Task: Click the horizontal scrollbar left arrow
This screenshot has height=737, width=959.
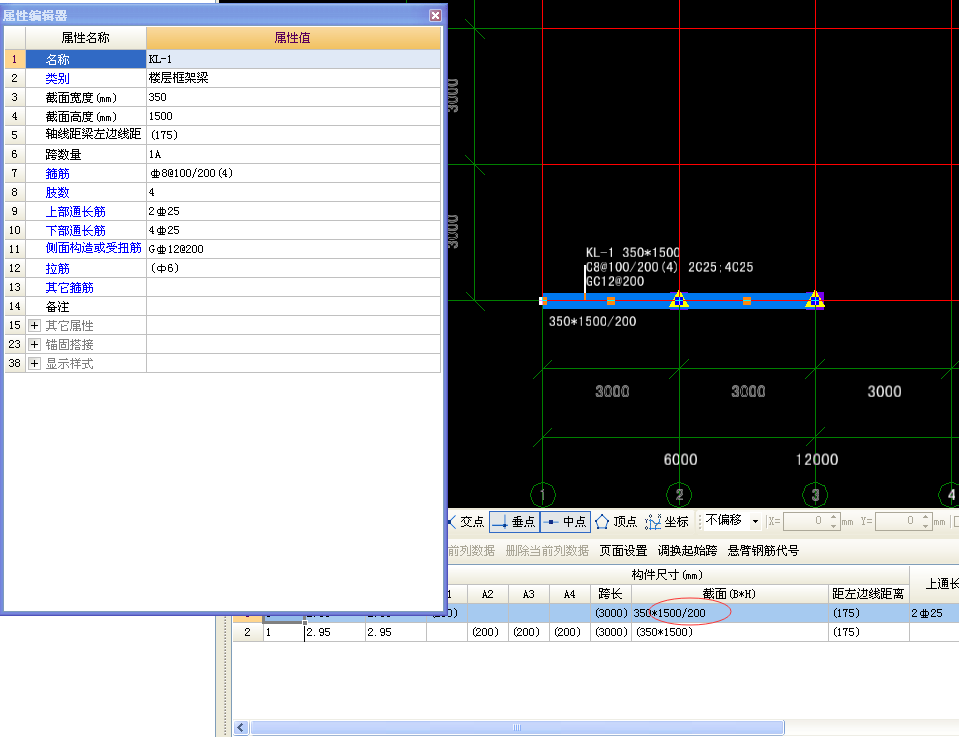Action: (240, 727)
